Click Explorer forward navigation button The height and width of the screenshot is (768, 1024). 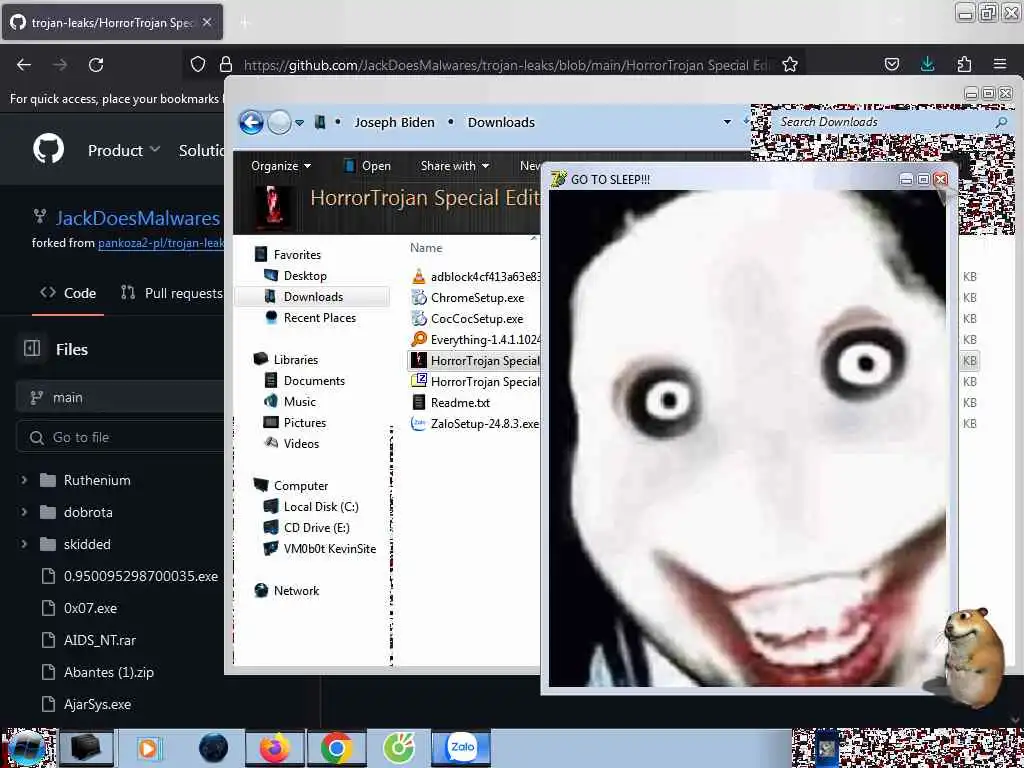280,122
